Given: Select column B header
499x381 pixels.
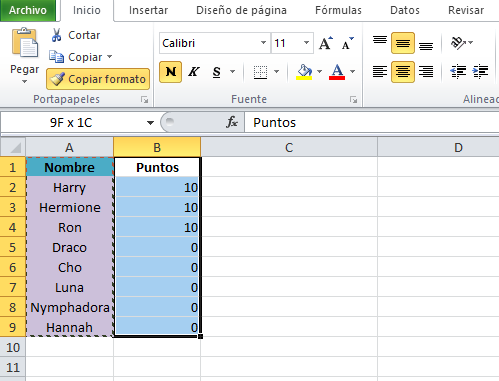Looking at the screenshot, I should point(157,147).
